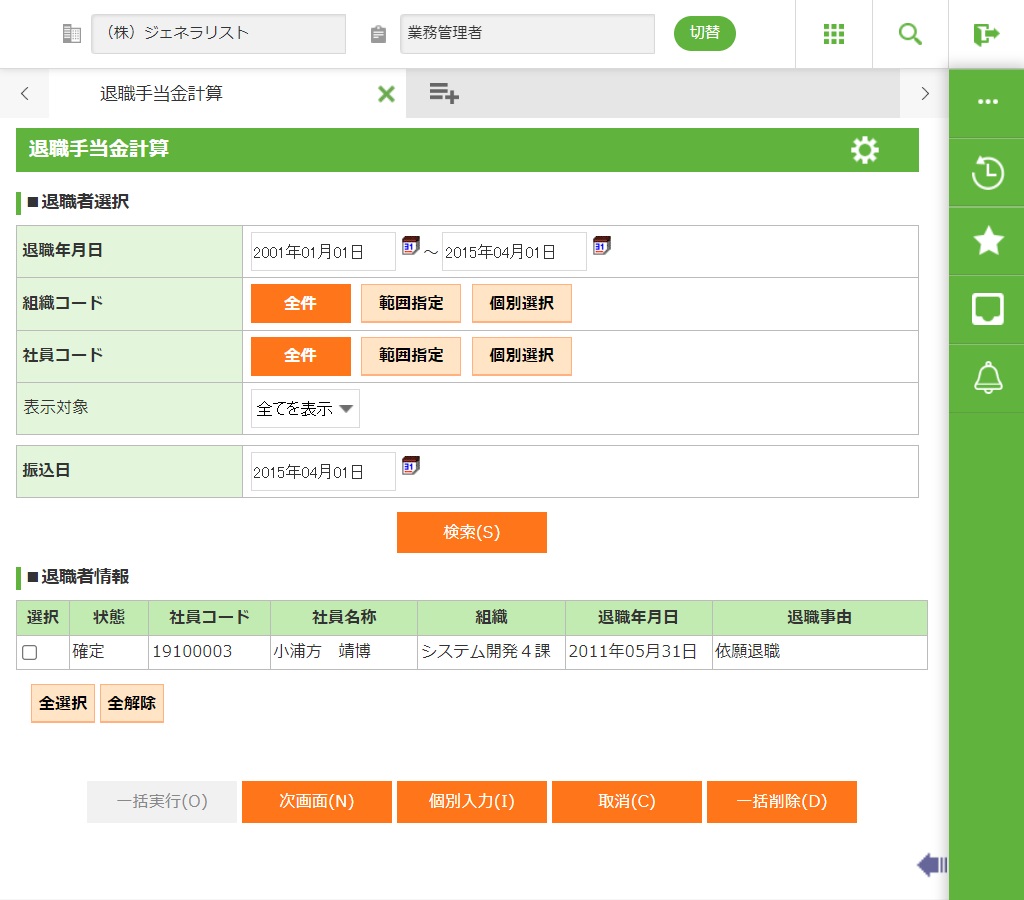Open inbox tray icon in sidebar
The image size is (1024, 900).
[x=987, y=310]
